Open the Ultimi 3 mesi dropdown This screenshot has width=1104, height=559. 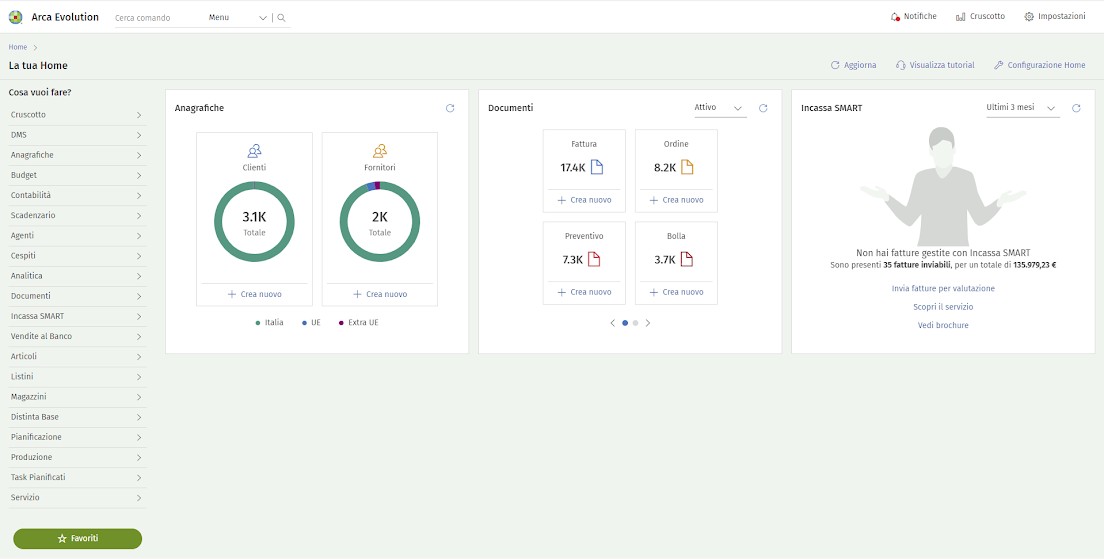[x=1021, y=108]
